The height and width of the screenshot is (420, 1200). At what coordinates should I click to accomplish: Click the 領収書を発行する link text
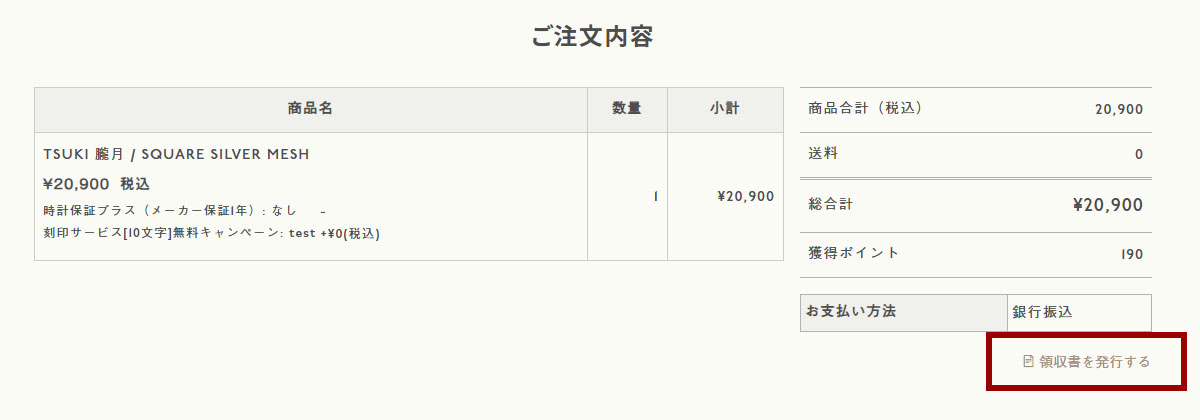[1095, 361]
